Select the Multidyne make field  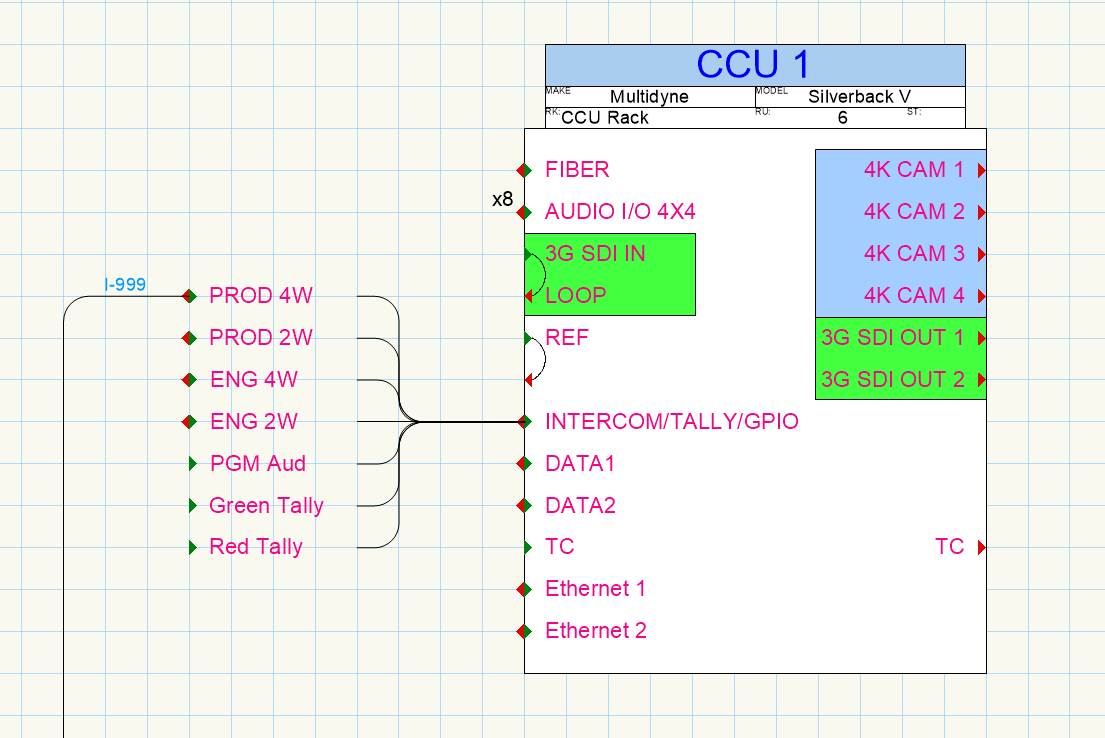tap(649, 97)
